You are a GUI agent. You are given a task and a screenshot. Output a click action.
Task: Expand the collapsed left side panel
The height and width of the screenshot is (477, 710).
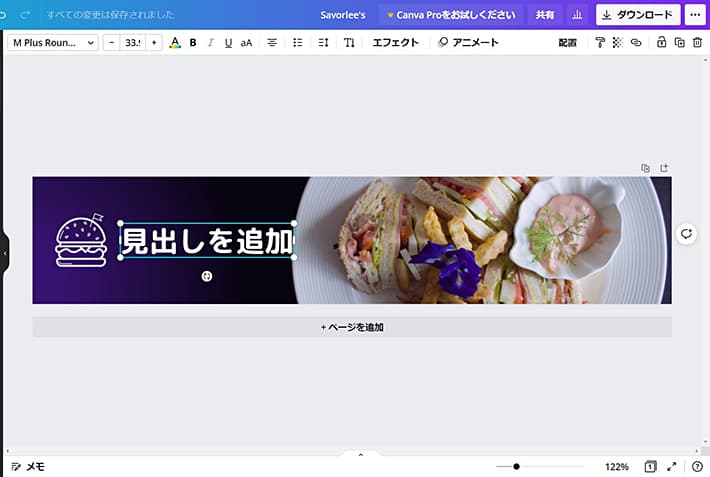[x=5, y=254]
